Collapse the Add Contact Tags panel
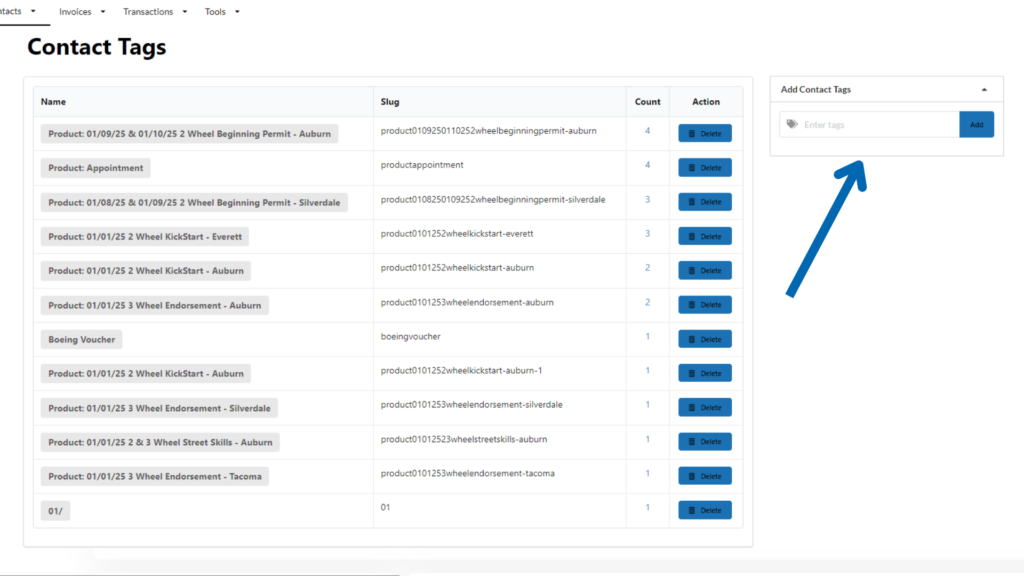1024x576 pixels. (984, 90)
